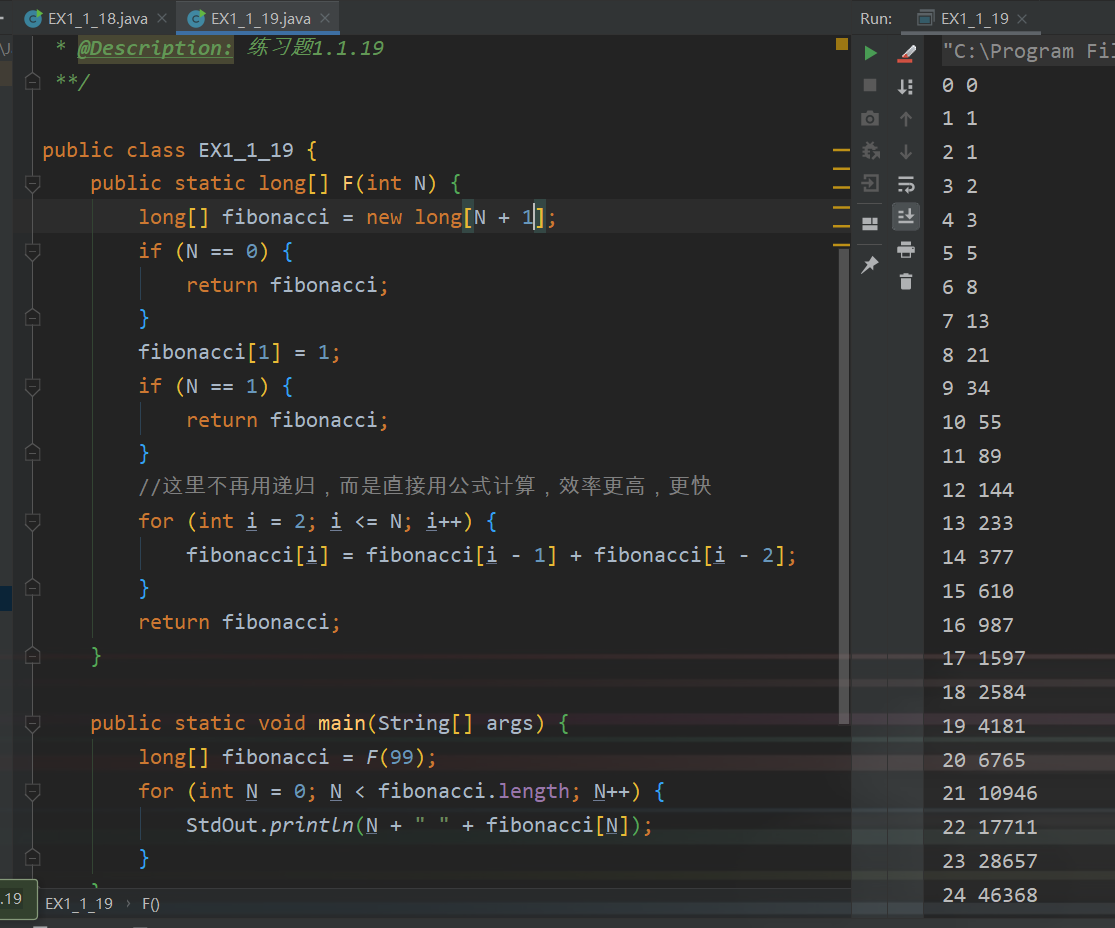Click the camera thread dump icon
1115x928 pixels.
pos(870,119)
